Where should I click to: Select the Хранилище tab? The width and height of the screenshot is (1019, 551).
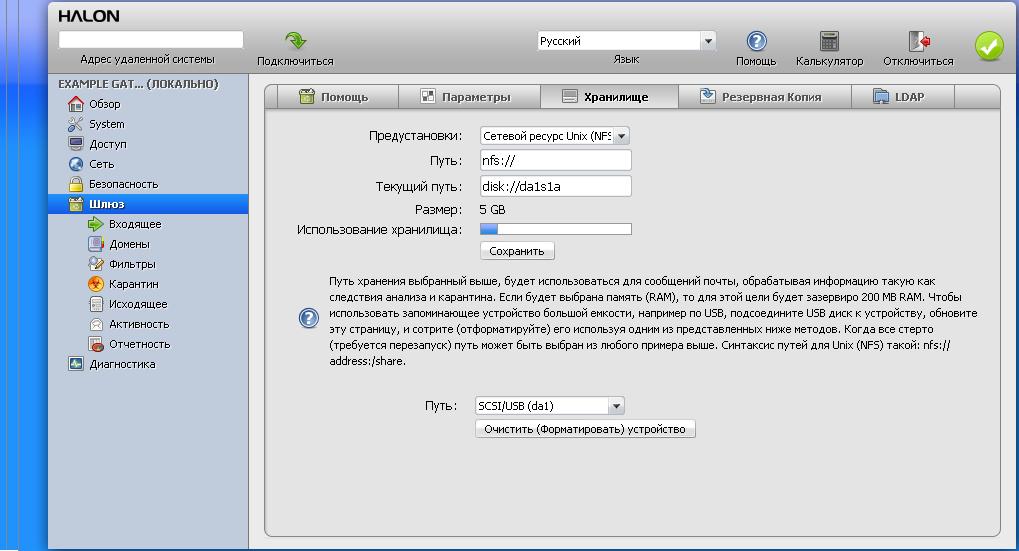tap(610, 97)
